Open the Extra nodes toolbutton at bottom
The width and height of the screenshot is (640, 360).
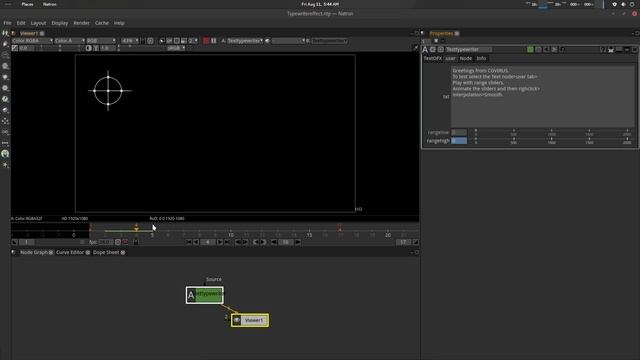pos(5,165)
